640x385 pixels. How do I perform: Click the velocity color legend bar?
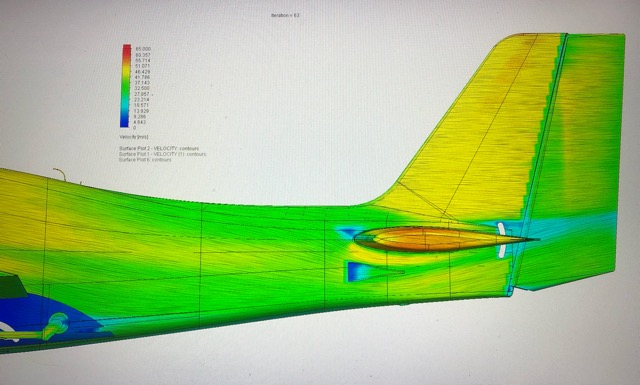(126, 86)
